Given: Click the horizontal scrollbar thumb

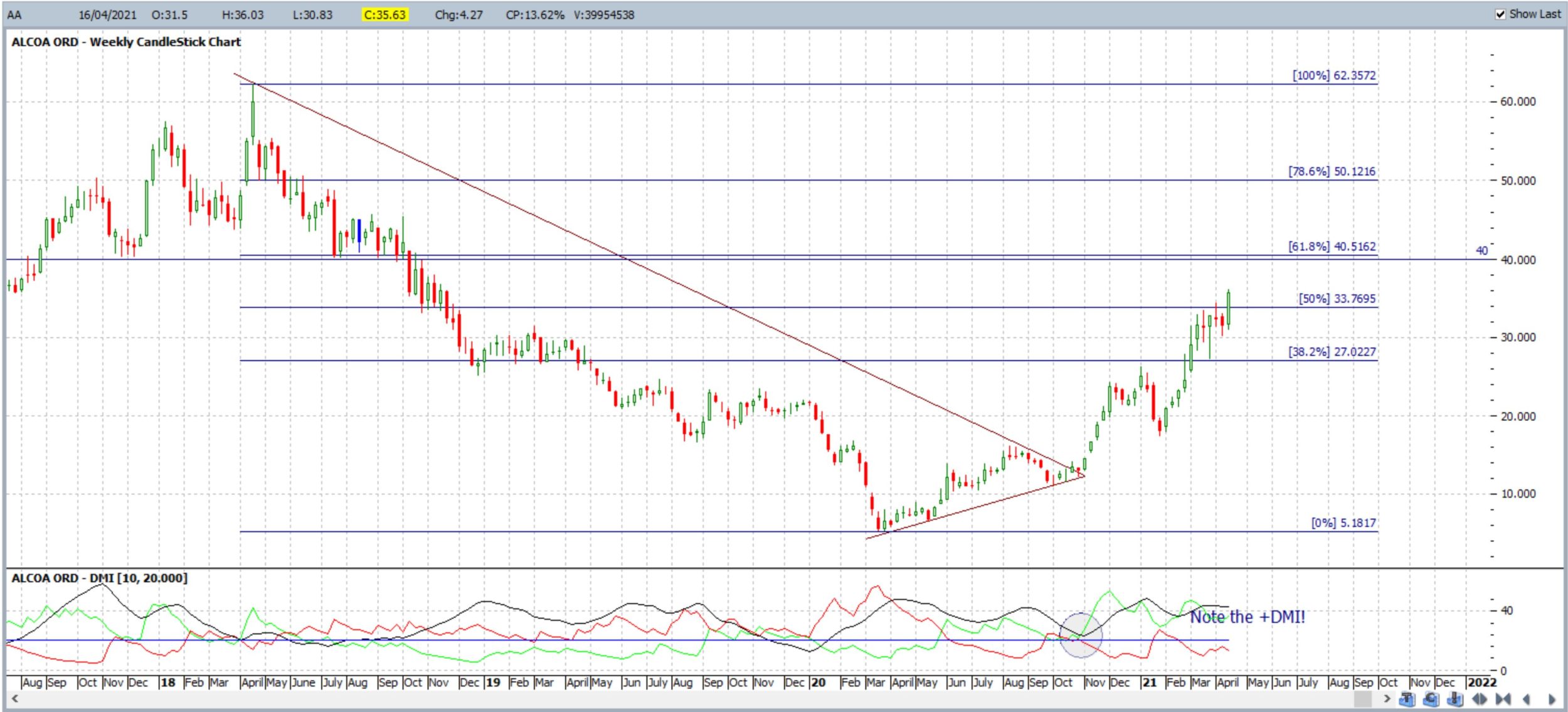Looking at the screenshot, I should (x=1363, y=699).
